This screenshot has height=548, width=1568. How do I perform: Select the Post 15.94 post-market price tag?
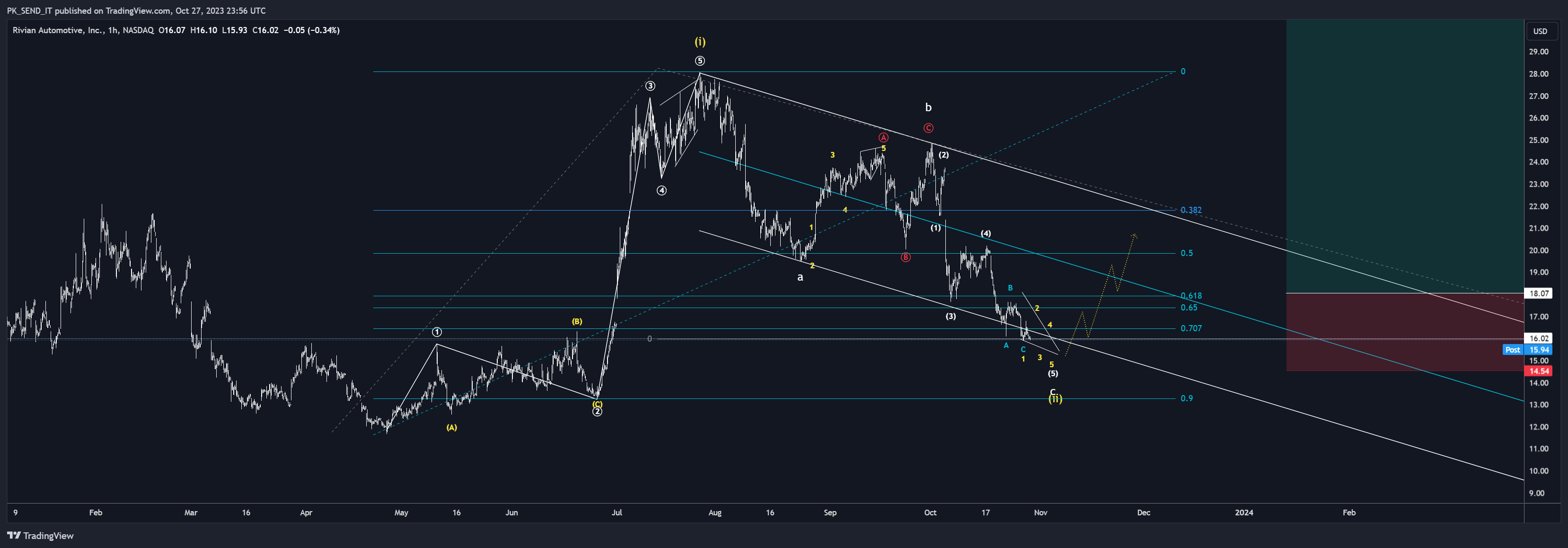point(1528,350)
